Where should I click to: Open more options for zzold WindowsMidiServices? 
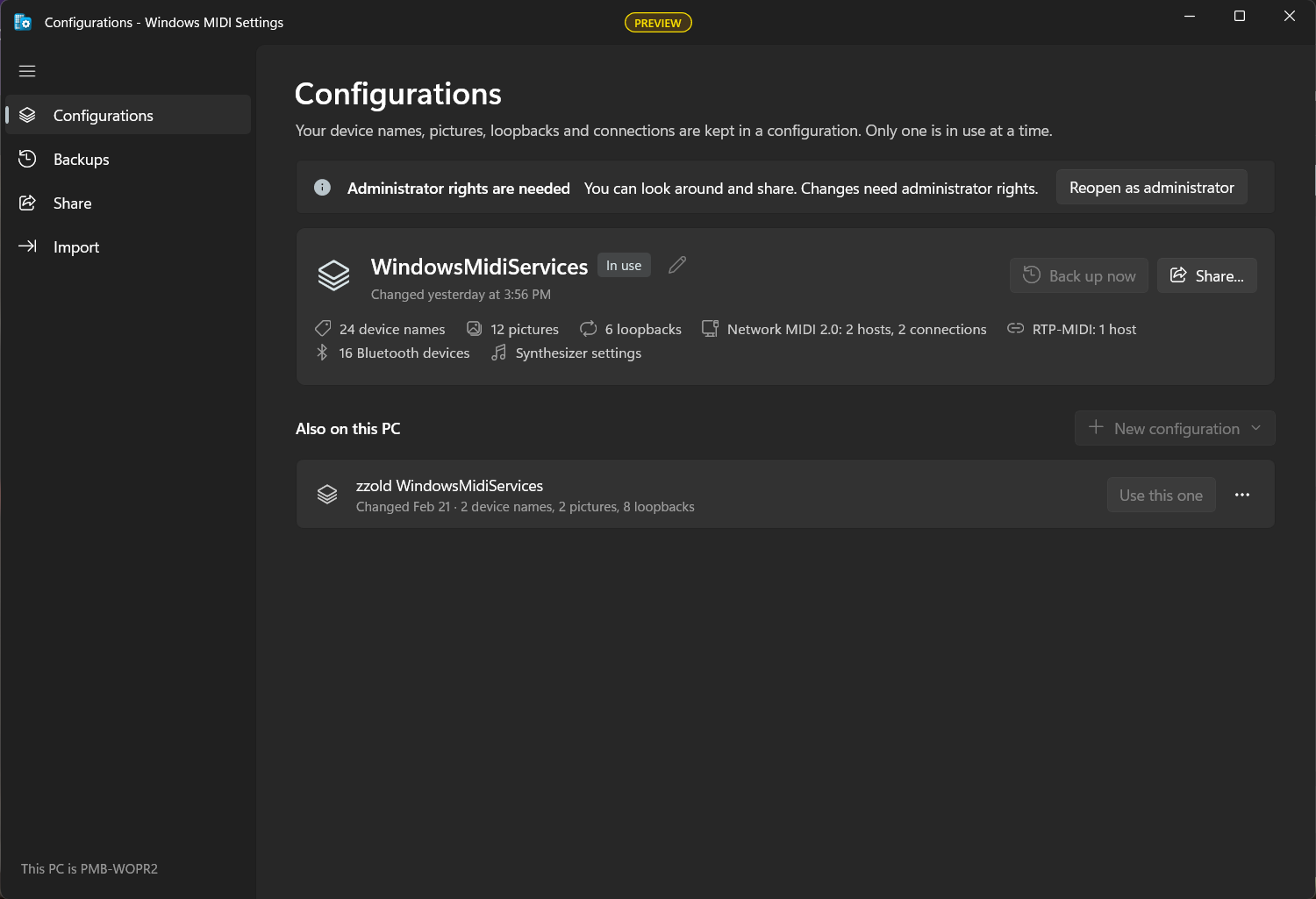(1242, 495)
